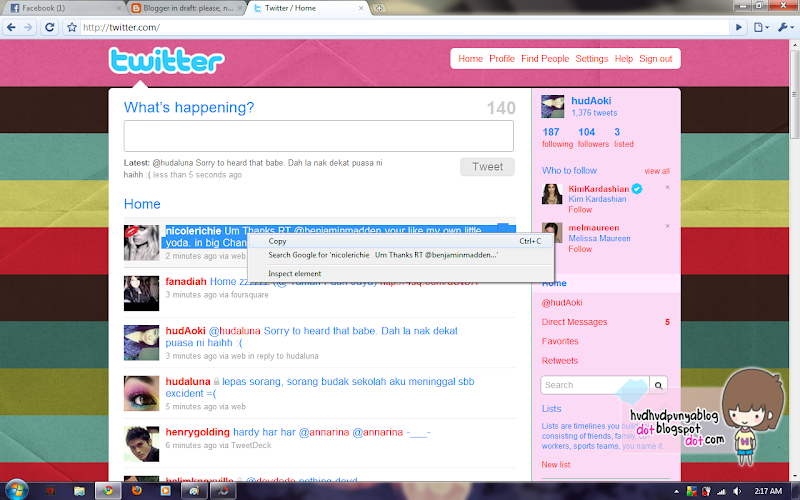Image resolution: width=800 pixels, height=500 pixels.
Task: Open hudaluna's eye avatar thumbnail
Action: [x=141, y=393]
